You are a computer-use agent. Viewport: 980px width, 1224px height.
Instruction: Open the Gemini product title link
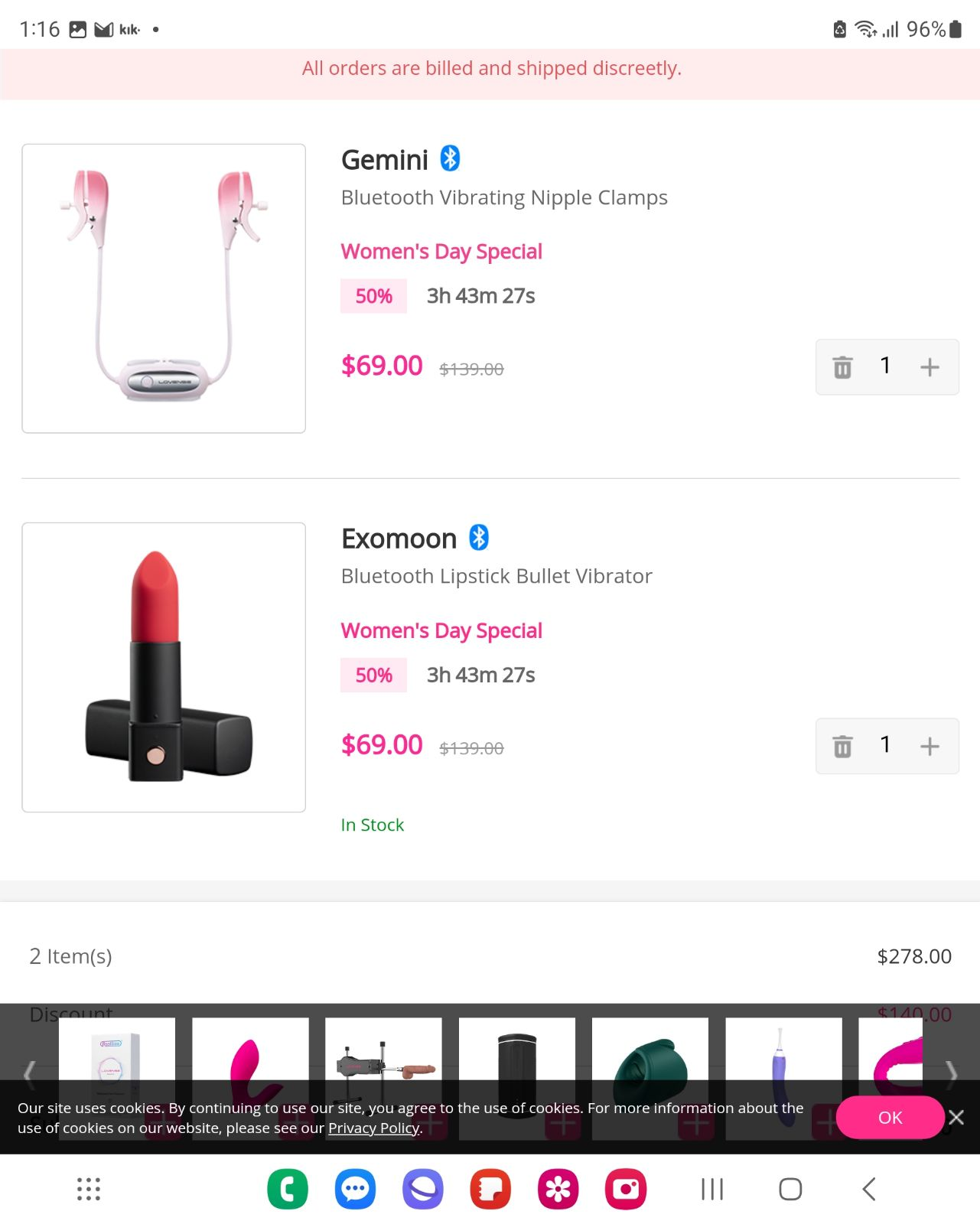click(385, 160)
